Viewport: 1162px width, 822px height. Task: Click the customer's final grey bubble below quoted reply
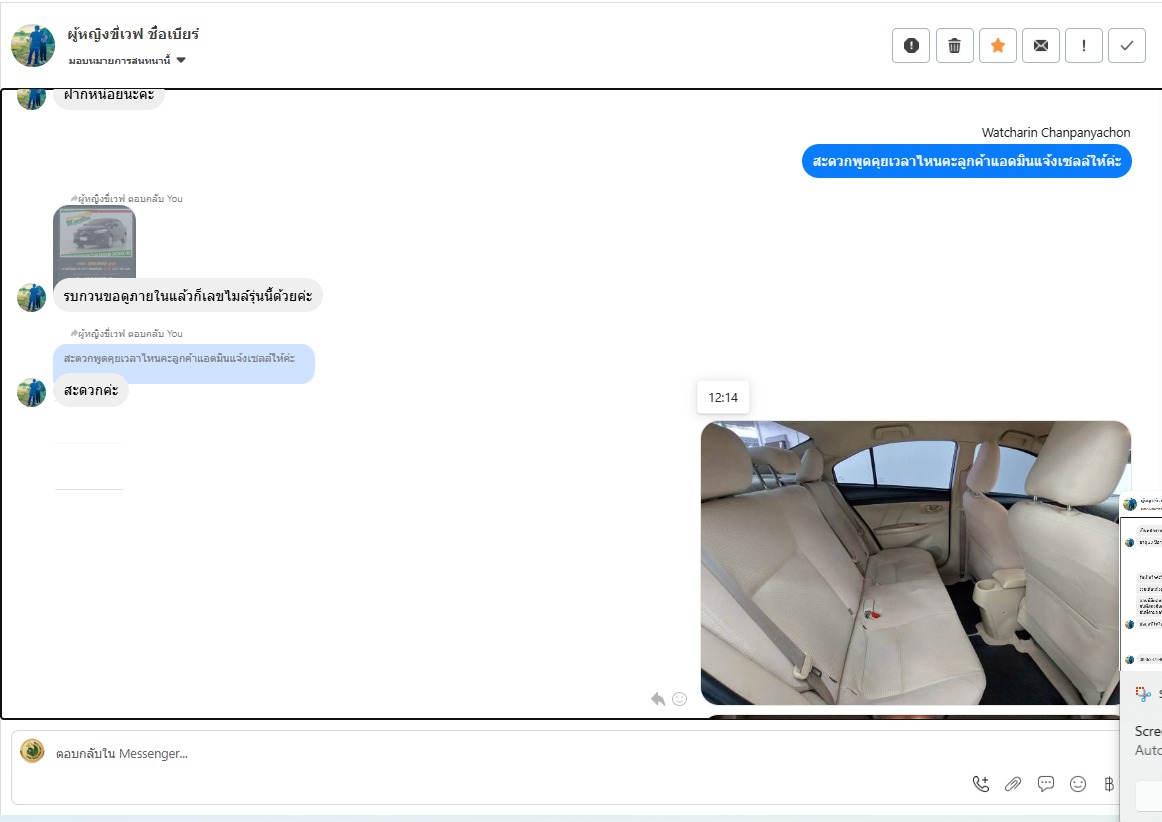point(91,390)
